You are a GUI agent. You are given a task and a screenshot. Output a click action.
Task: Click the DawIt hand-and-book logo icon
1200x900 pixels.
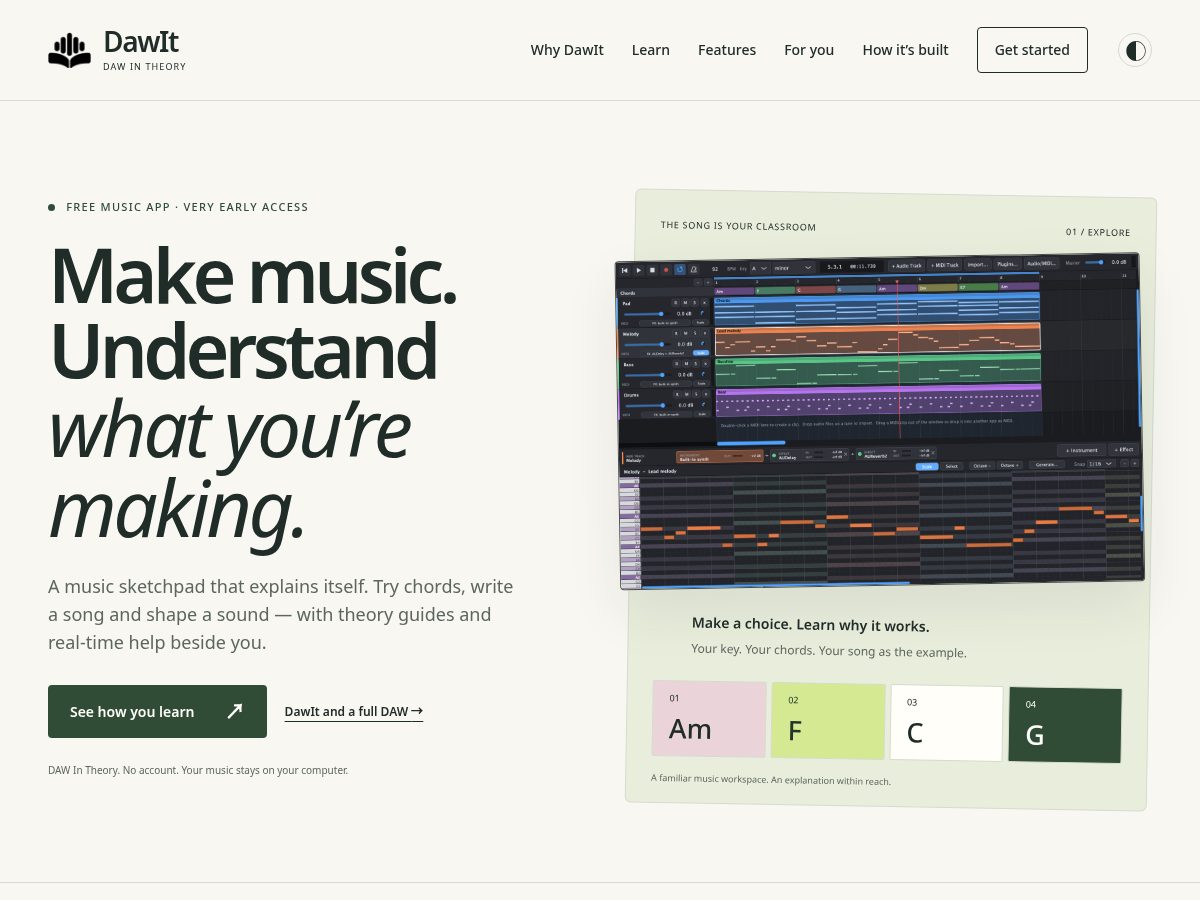click(69, 51)
